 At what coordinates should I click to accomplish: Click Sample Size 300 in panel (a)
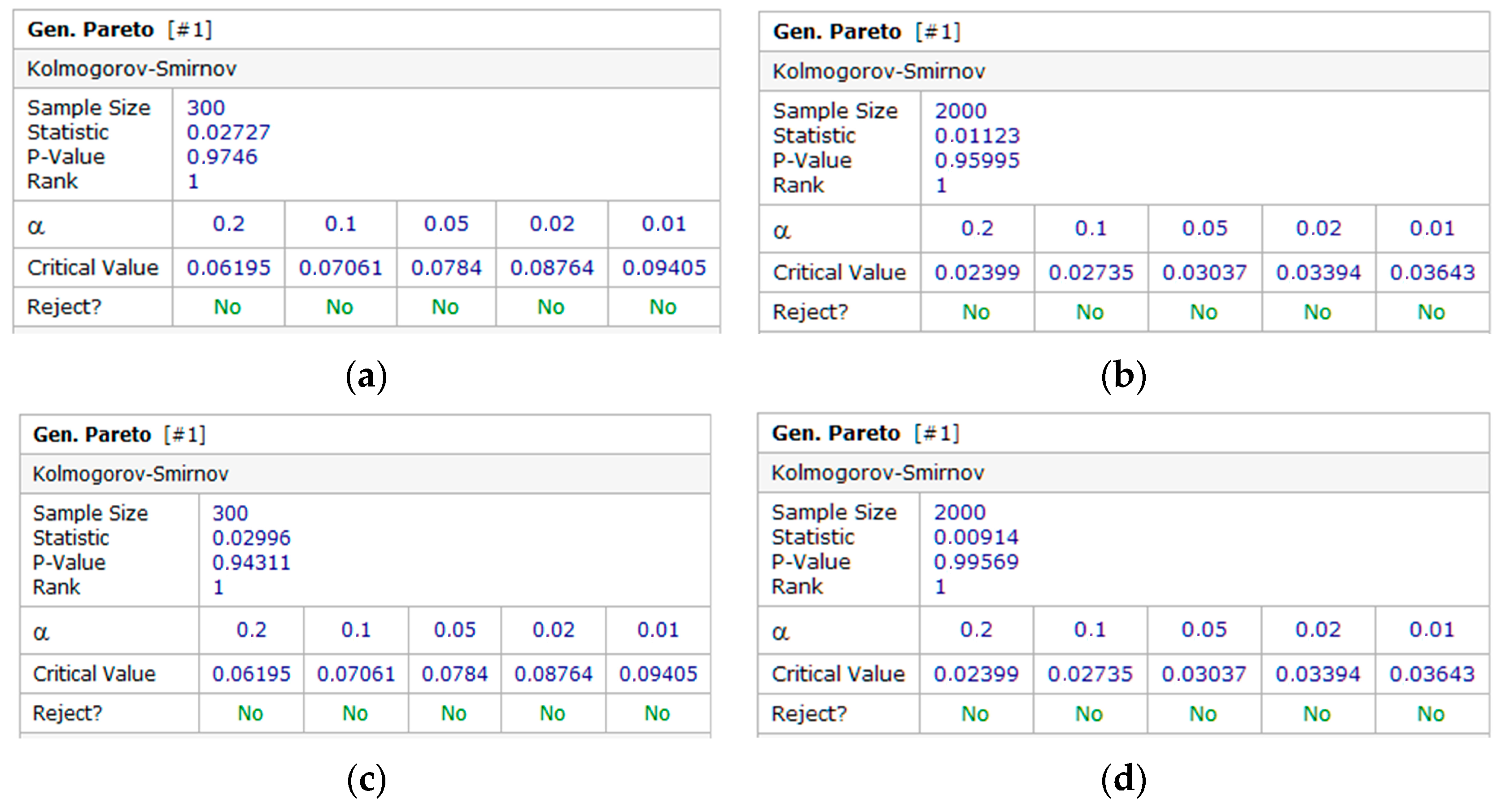coord(206,108)
